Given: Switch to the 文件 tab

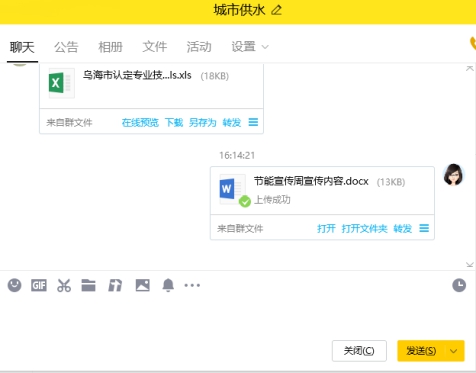Looking at the screenshot, I should coord(155,47).
